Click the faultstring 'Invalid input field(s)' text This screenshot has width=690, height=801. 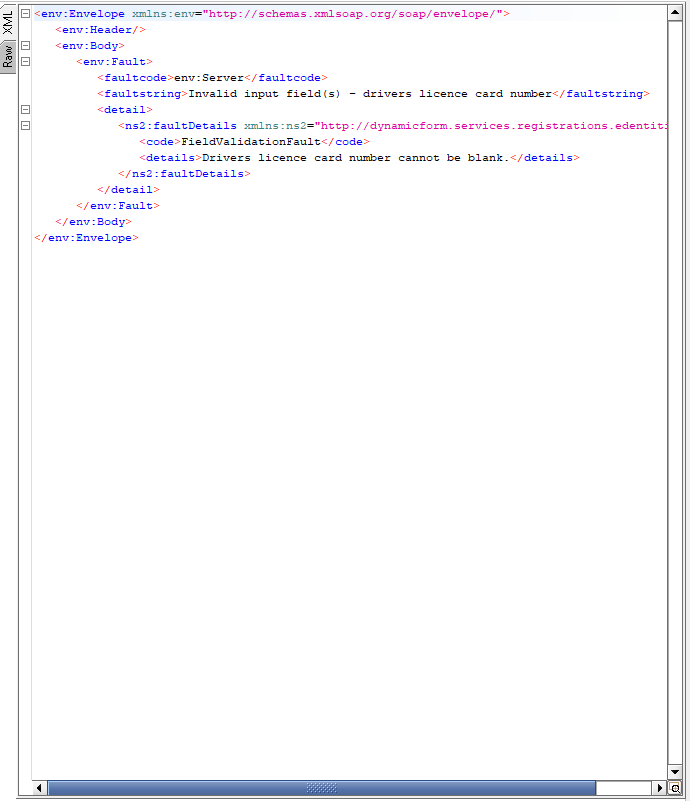pos(264,93)
